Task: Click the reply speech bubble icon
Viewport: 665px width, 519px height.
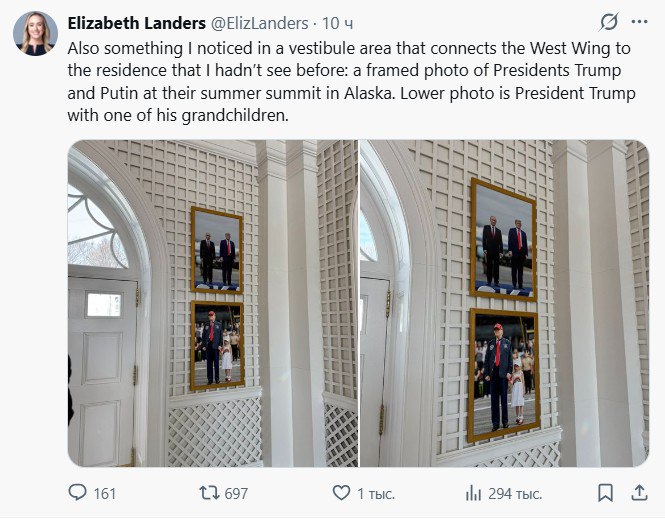Action: pyautogui.click(x=78, y=493)
